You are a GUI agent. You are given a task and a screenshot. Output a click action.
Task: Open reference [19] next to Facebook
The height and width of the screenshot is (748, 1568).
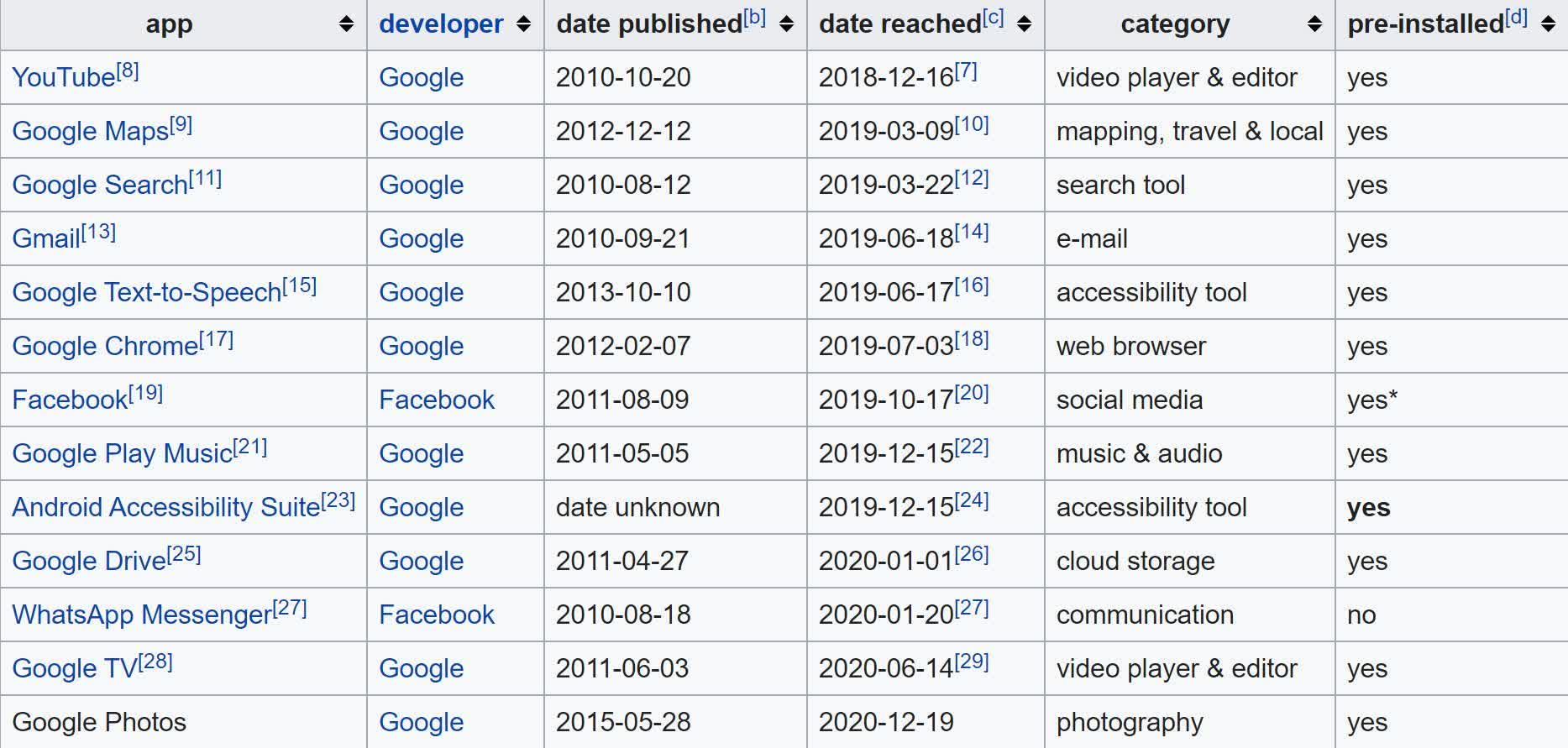click(146, 393)
